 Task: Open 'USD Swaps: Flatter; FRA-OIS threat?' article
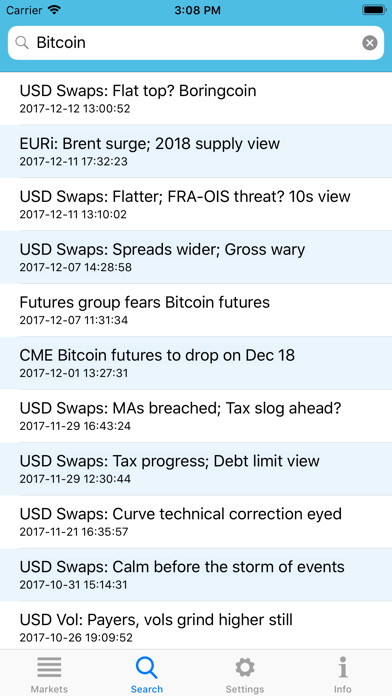196,204
